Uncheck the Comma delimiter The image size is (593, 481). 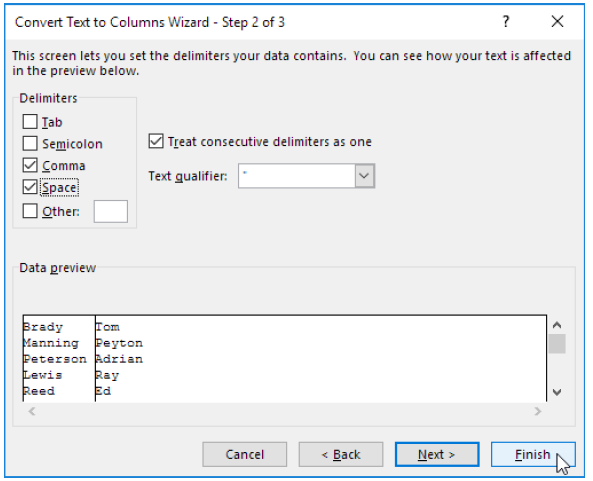[x=30, y=165]
